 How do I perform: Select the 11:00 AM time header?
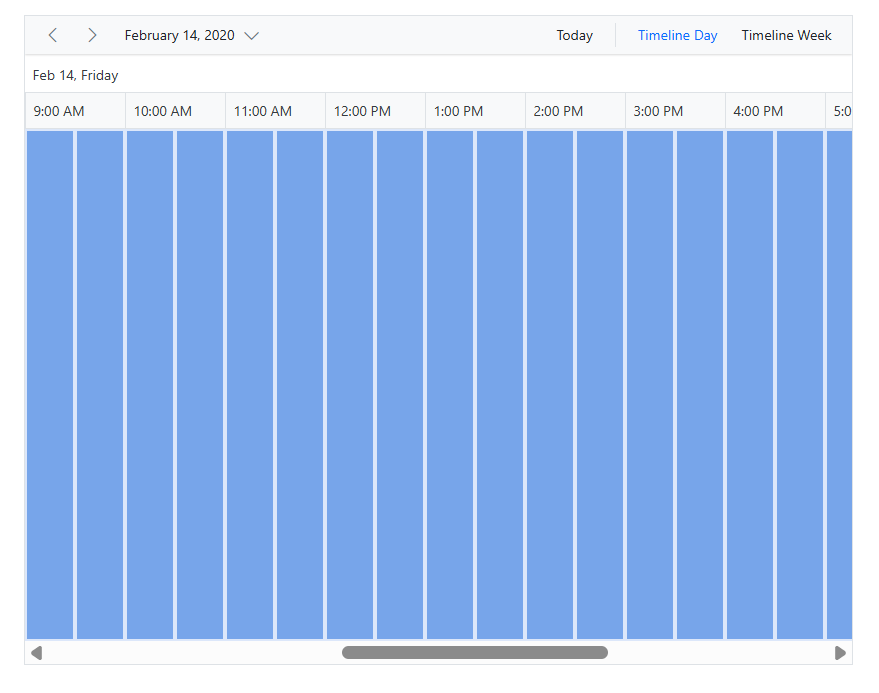tap(275, 111)
